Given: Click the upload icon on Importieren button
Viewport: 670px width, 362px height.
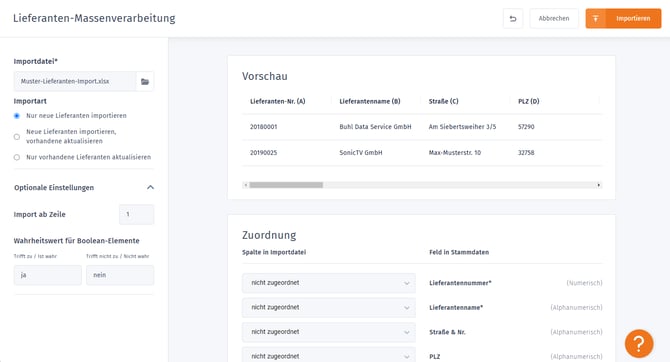Looking at the screenshot, I should point(595,19).
